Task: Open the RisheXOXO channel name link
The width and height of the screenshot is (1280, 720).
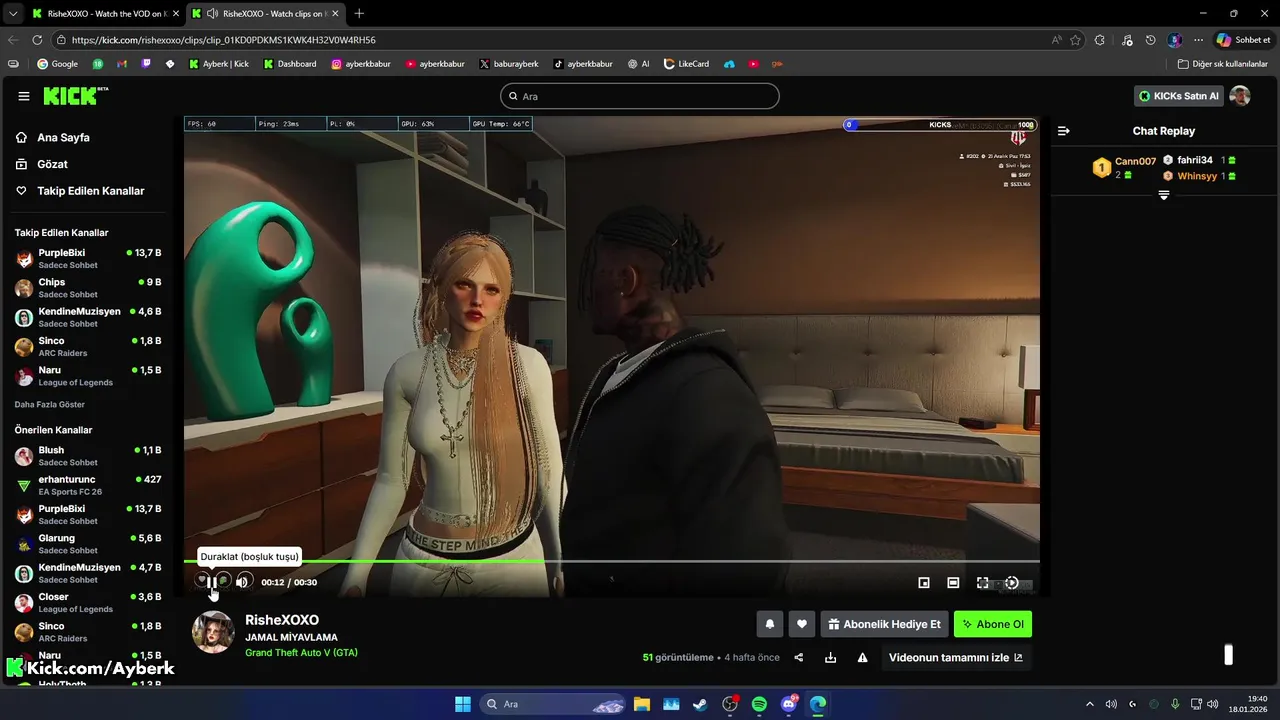Action: pyautogui.click(x=282, y=620)
